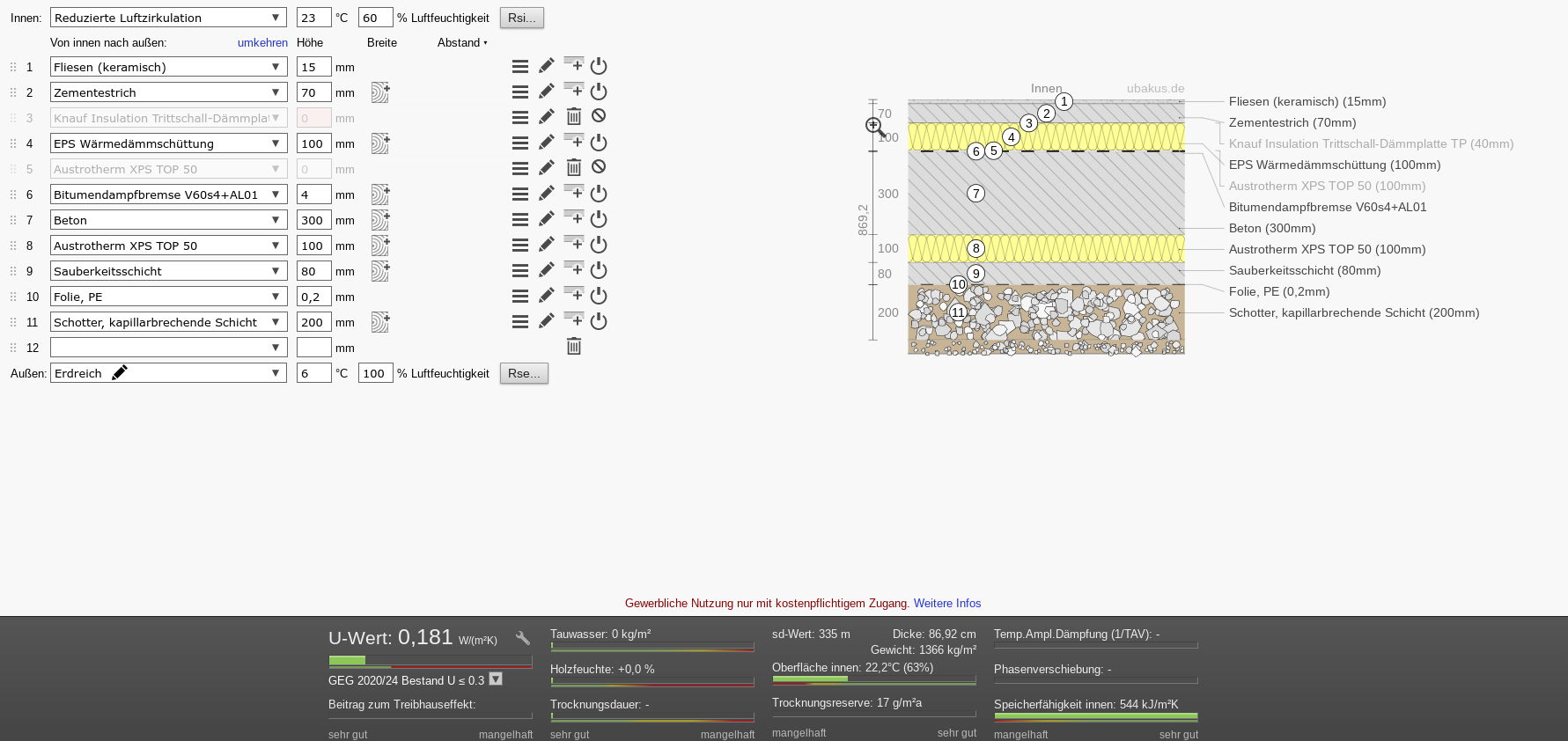Click the umkehren link
Viewport: 1568px width, 741px height.
262,42
